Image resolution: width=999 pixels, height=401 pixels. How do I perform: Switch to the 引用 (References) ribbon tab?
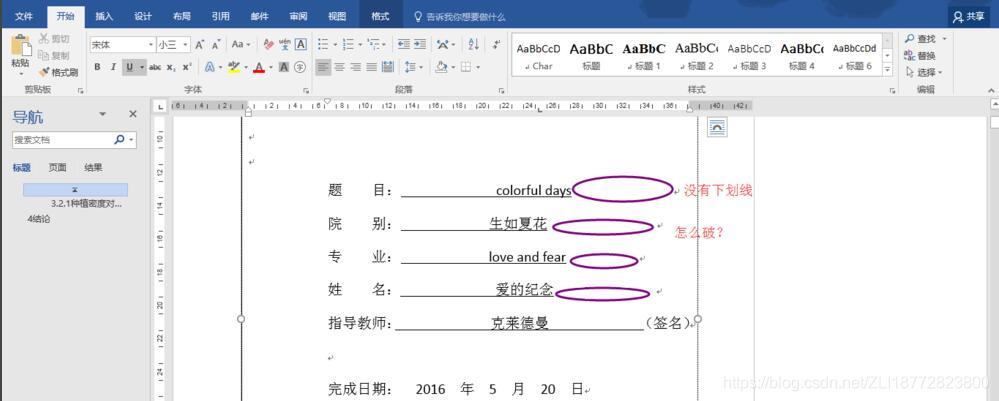[x=220, y=17]
